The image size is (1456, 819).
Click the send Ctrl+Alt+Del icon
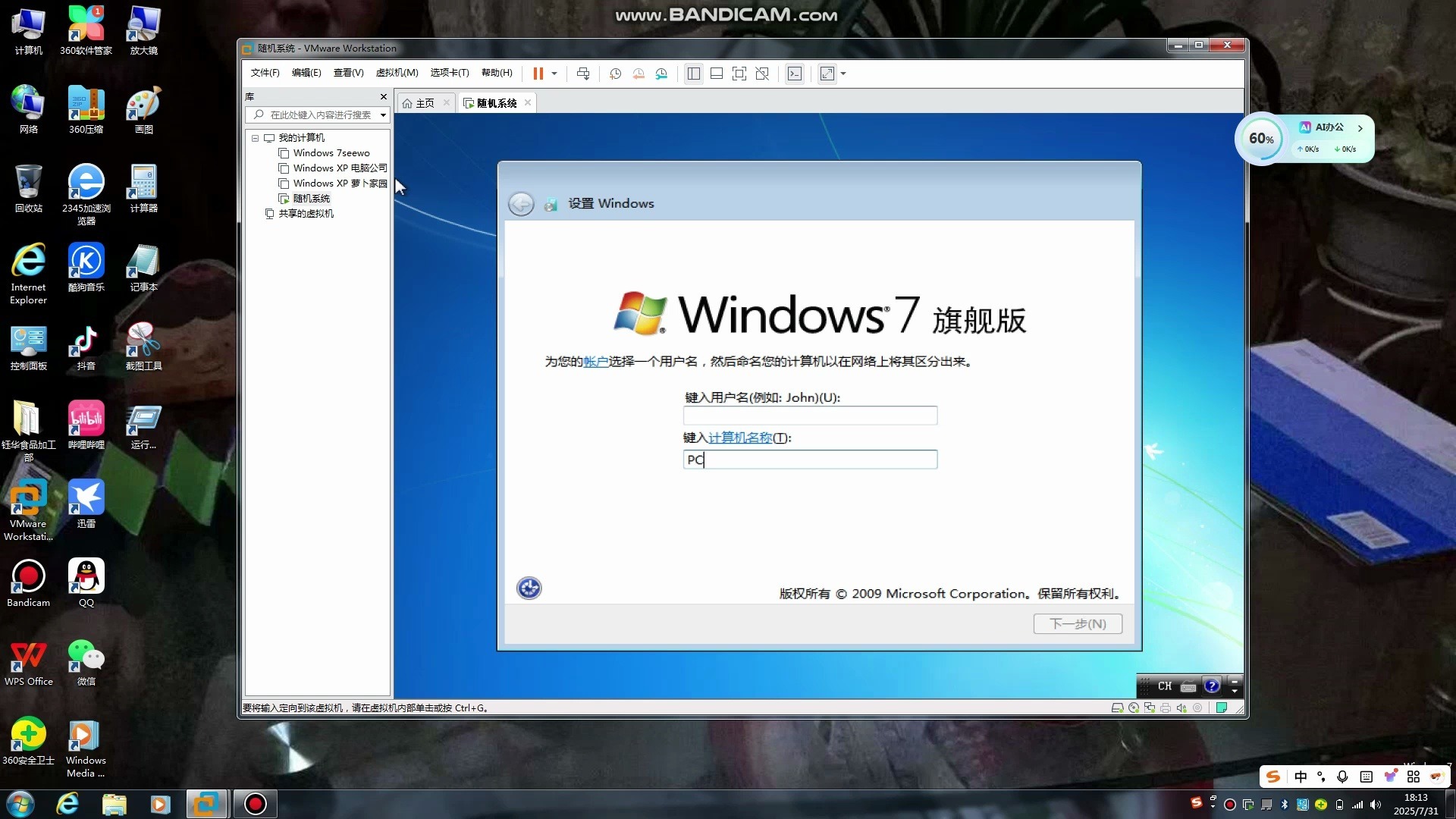pos(582,74)
